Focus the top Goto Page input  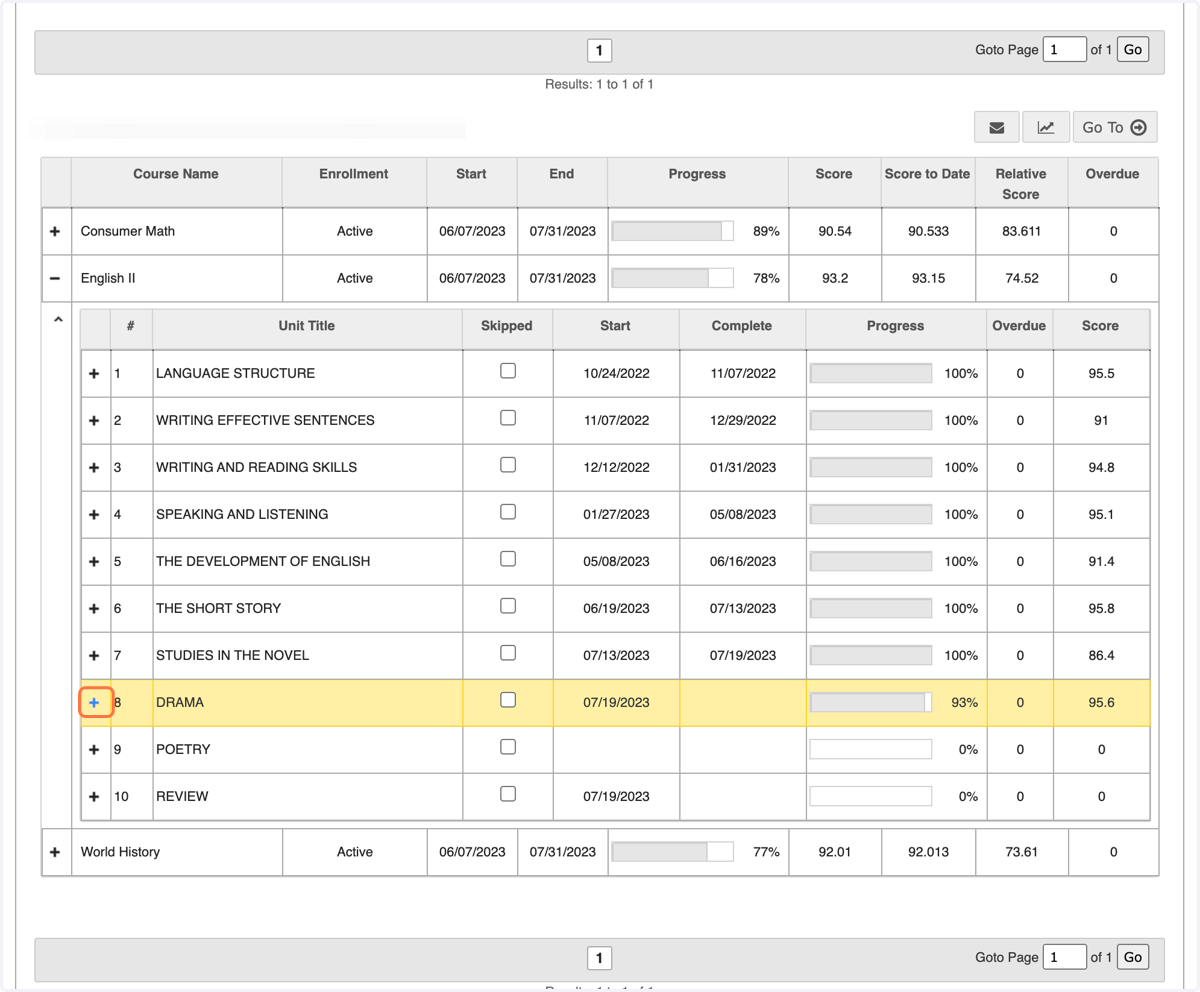1065,49
